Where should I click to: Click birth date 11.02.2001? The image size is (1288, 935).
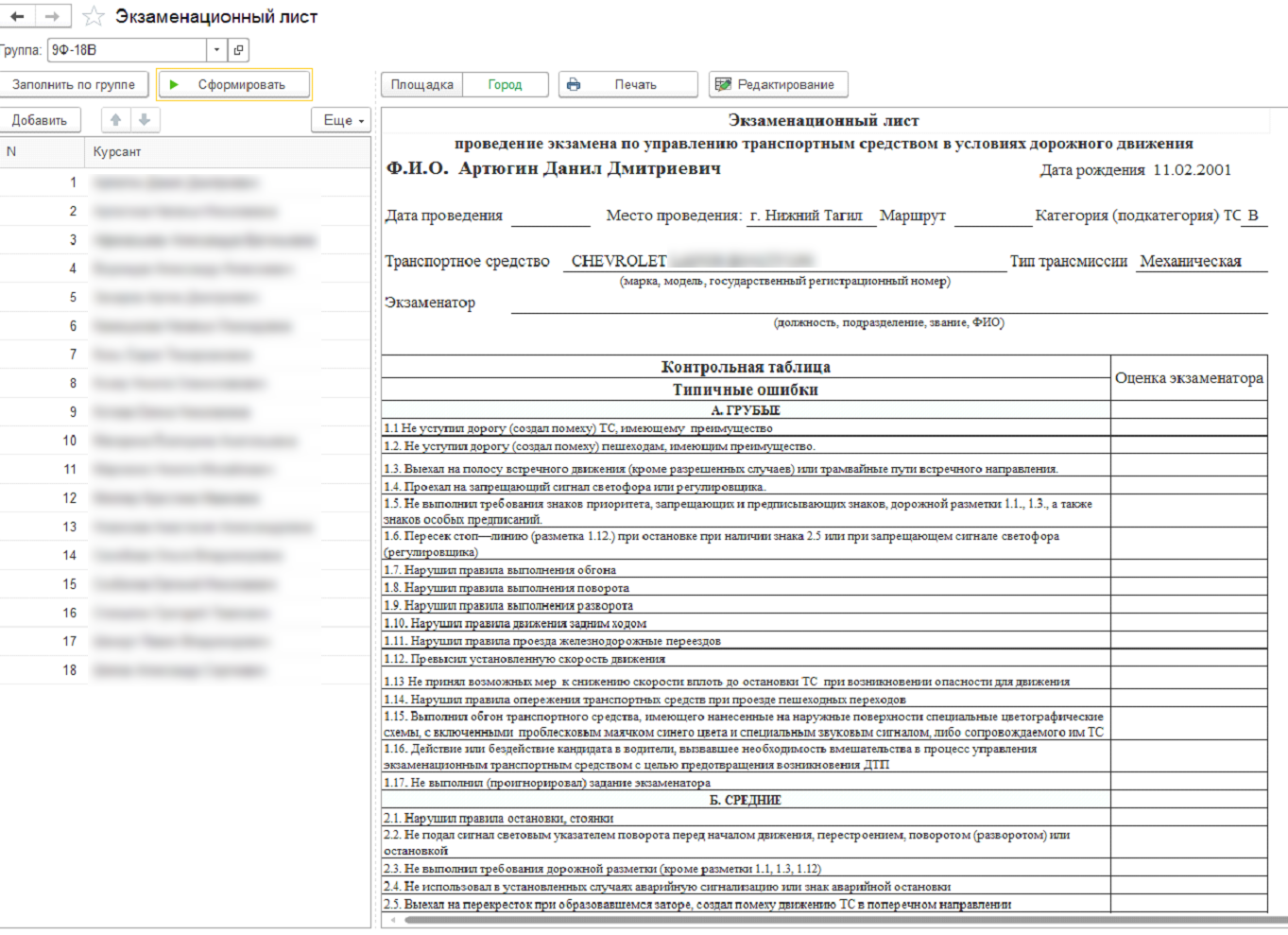pyautogui.click(x=1192, y=170)
